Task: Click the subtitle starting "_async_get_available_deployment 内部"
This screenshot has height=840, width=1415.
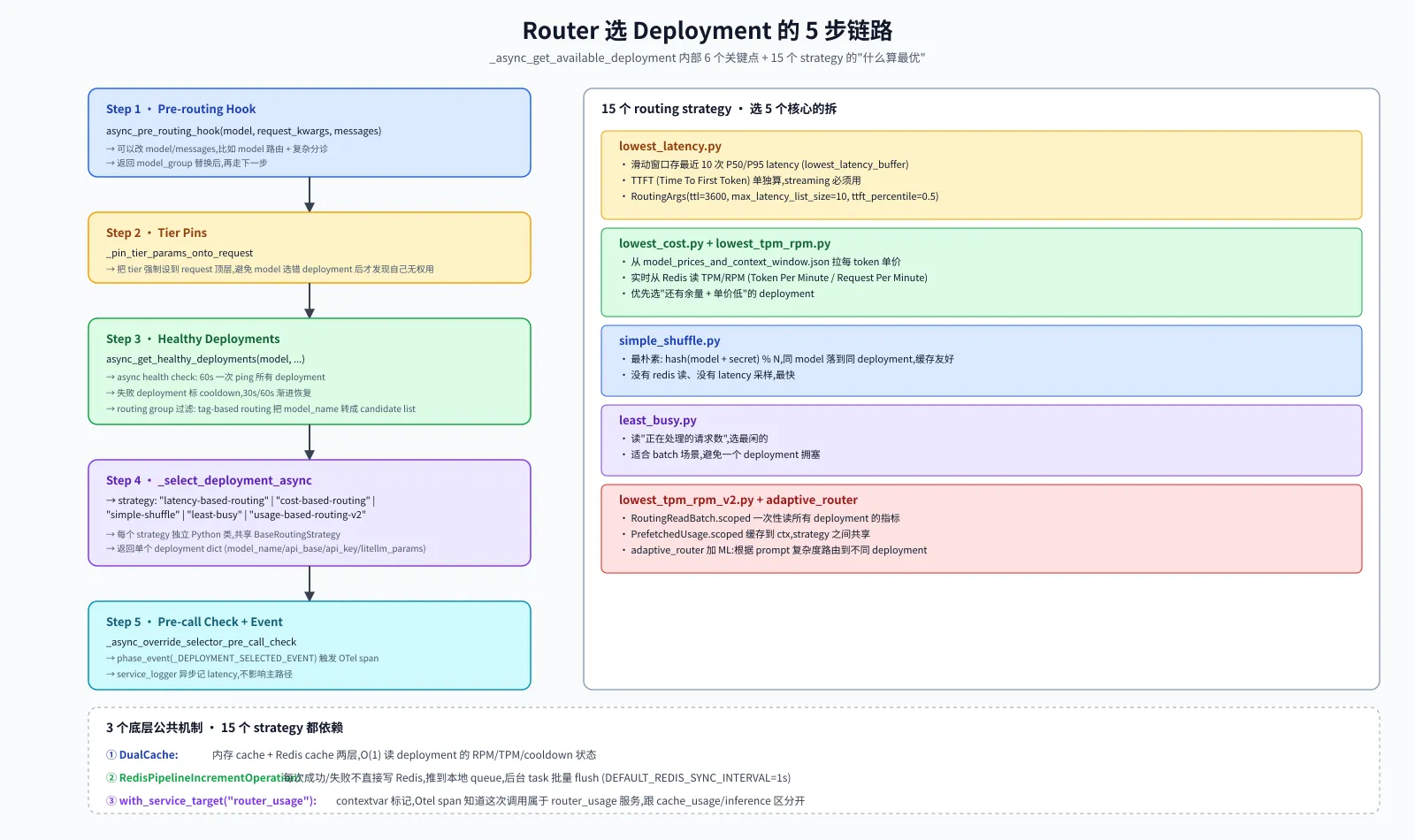Action: click(707, 58)
